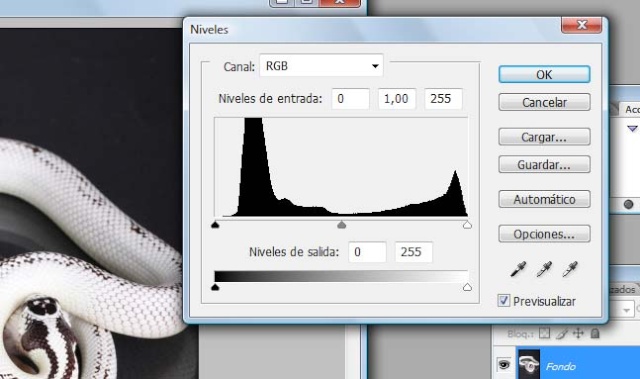Click the levels histogram graph

click(x=341, y=167)
